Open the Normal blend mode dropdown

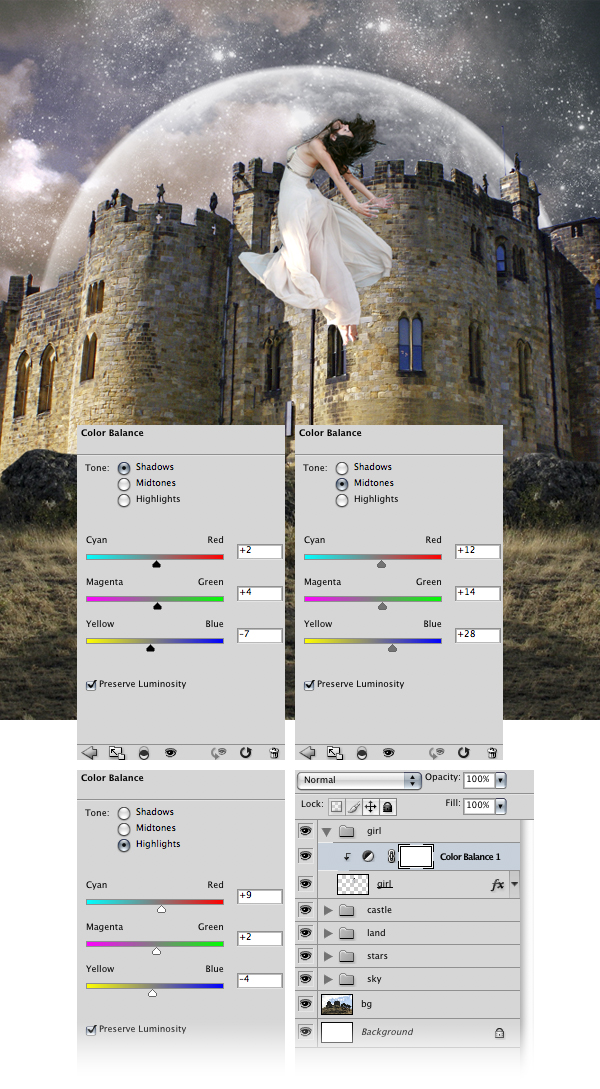(359, 780)
